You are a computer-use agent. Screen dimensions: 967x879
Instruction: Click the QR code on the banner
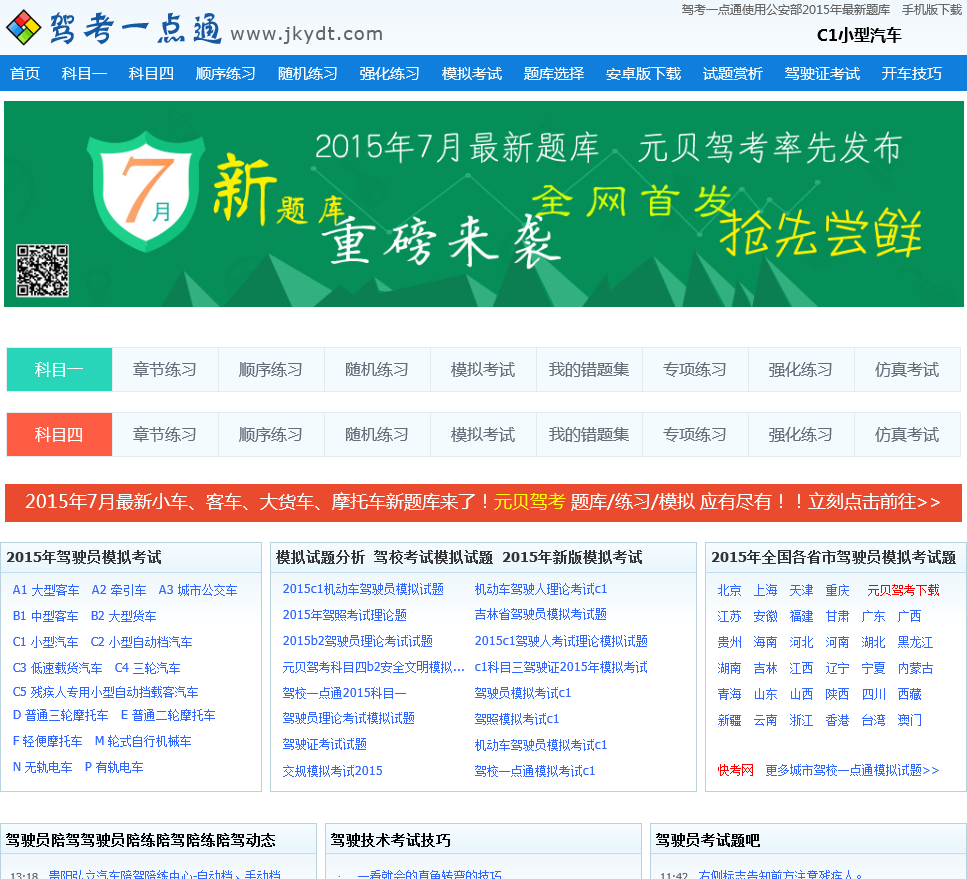[x=43, y=271]
